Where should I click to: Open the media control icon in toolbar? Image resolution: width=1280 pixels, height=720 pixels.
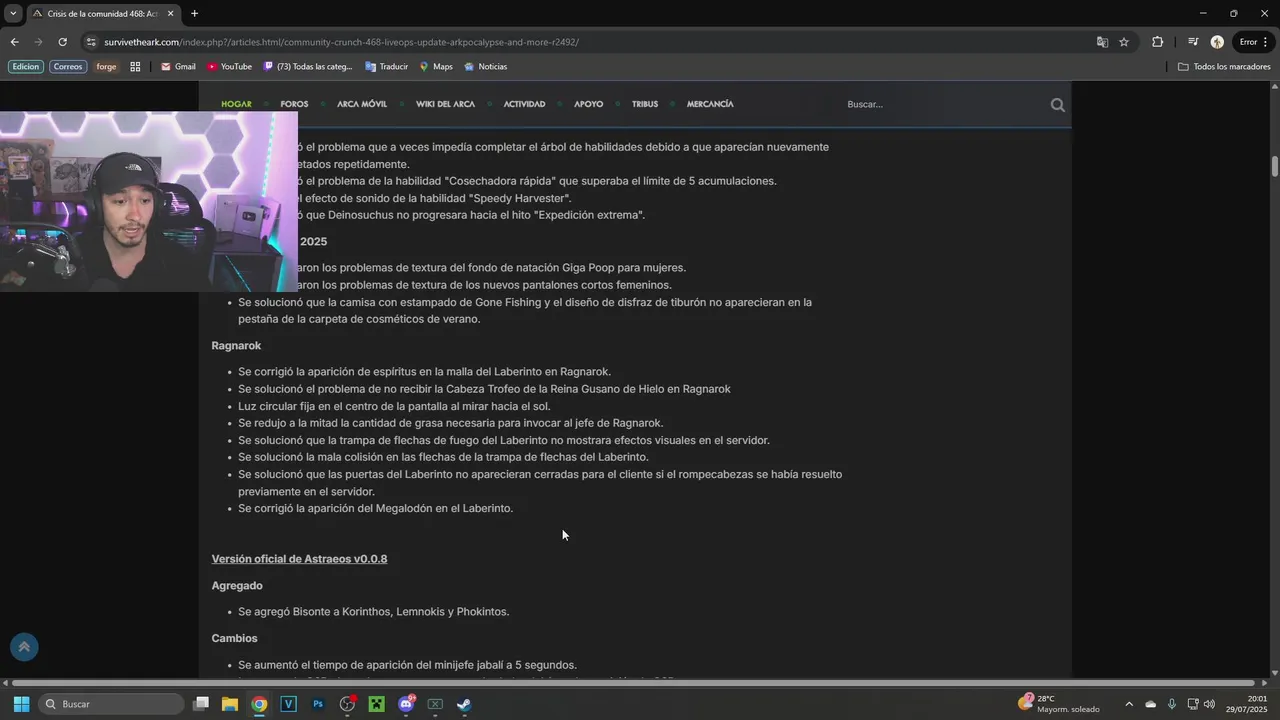coord(1193,42)
